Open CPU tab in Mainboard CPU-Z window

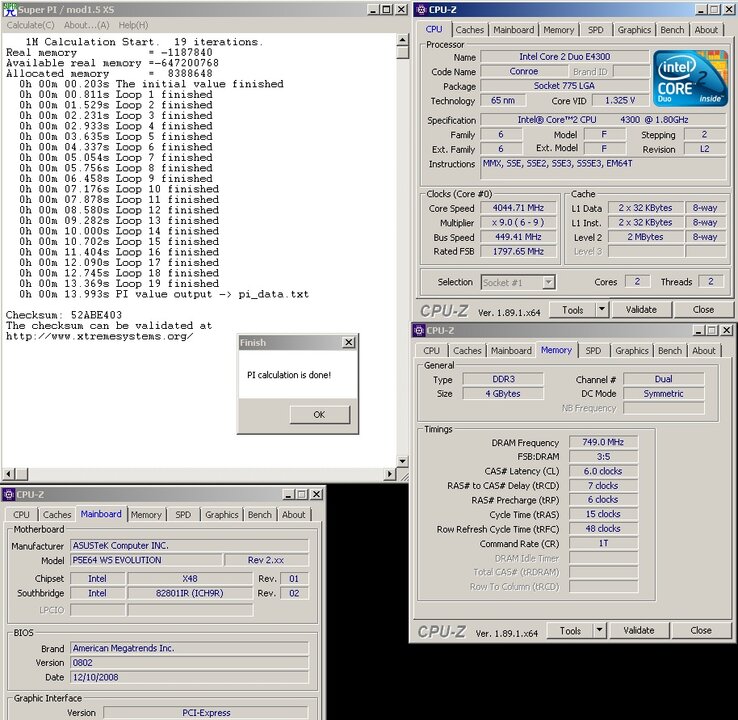click(21, 515)
